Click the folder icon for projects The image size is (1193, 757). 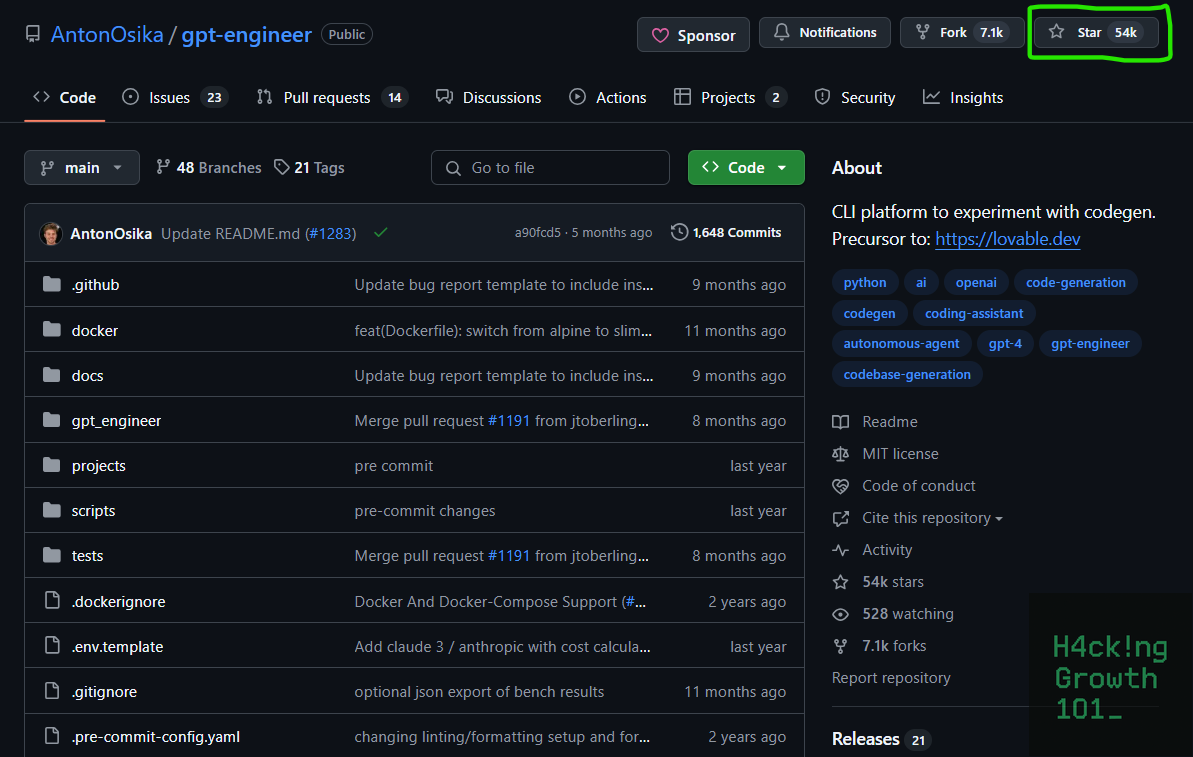[52, 465]
